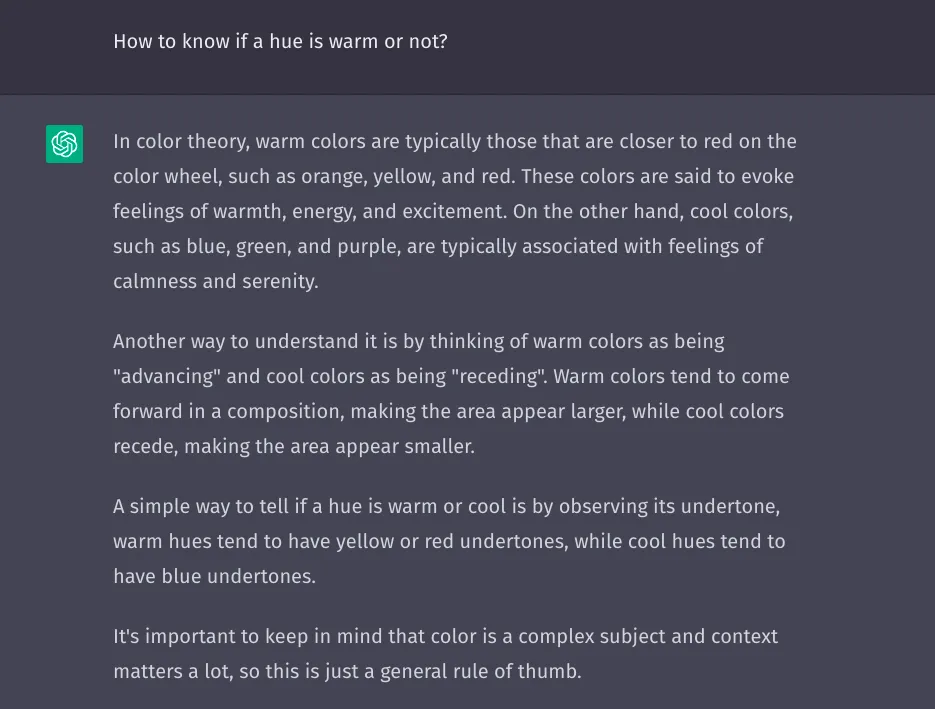Image resolution: width=935 pixels, height=709 pixels.
Task: Click the text "calmness and serenity."
Action: click(x=215, y=282)
